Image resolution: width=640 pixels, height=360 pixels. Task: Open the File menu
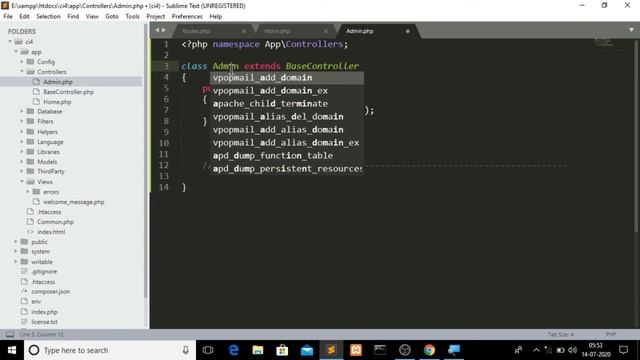pos(8,16)
